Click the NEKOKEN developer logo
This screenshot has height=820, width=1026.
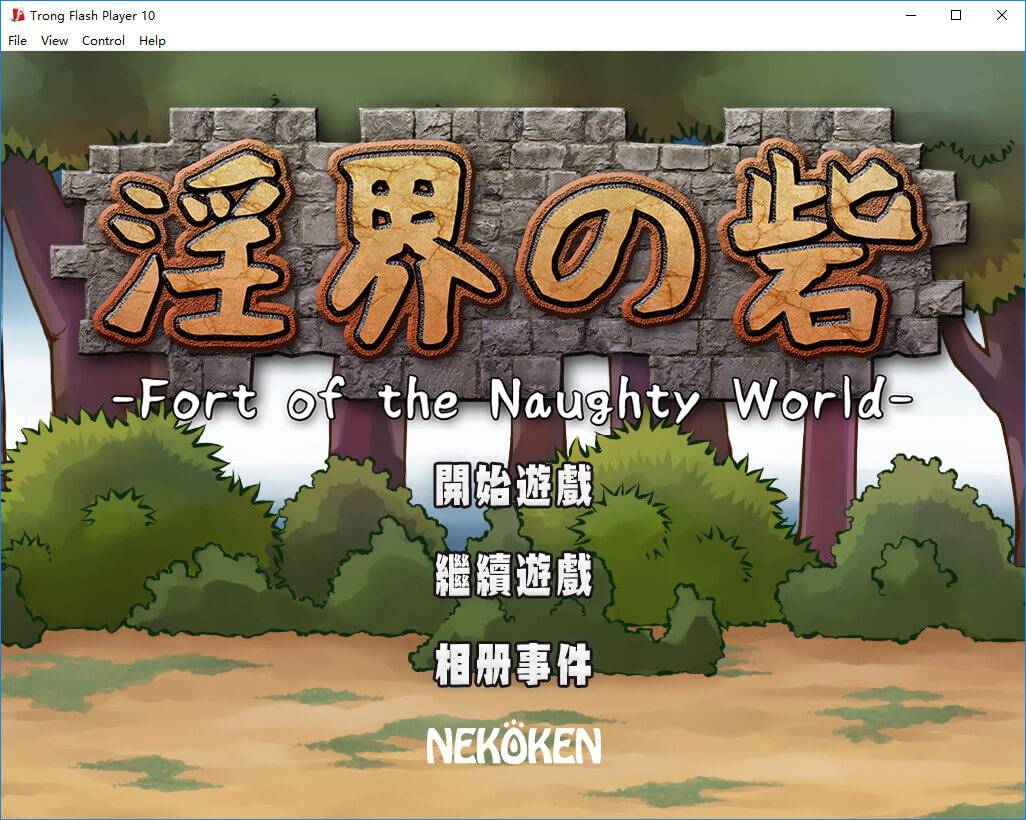[513, 745]
